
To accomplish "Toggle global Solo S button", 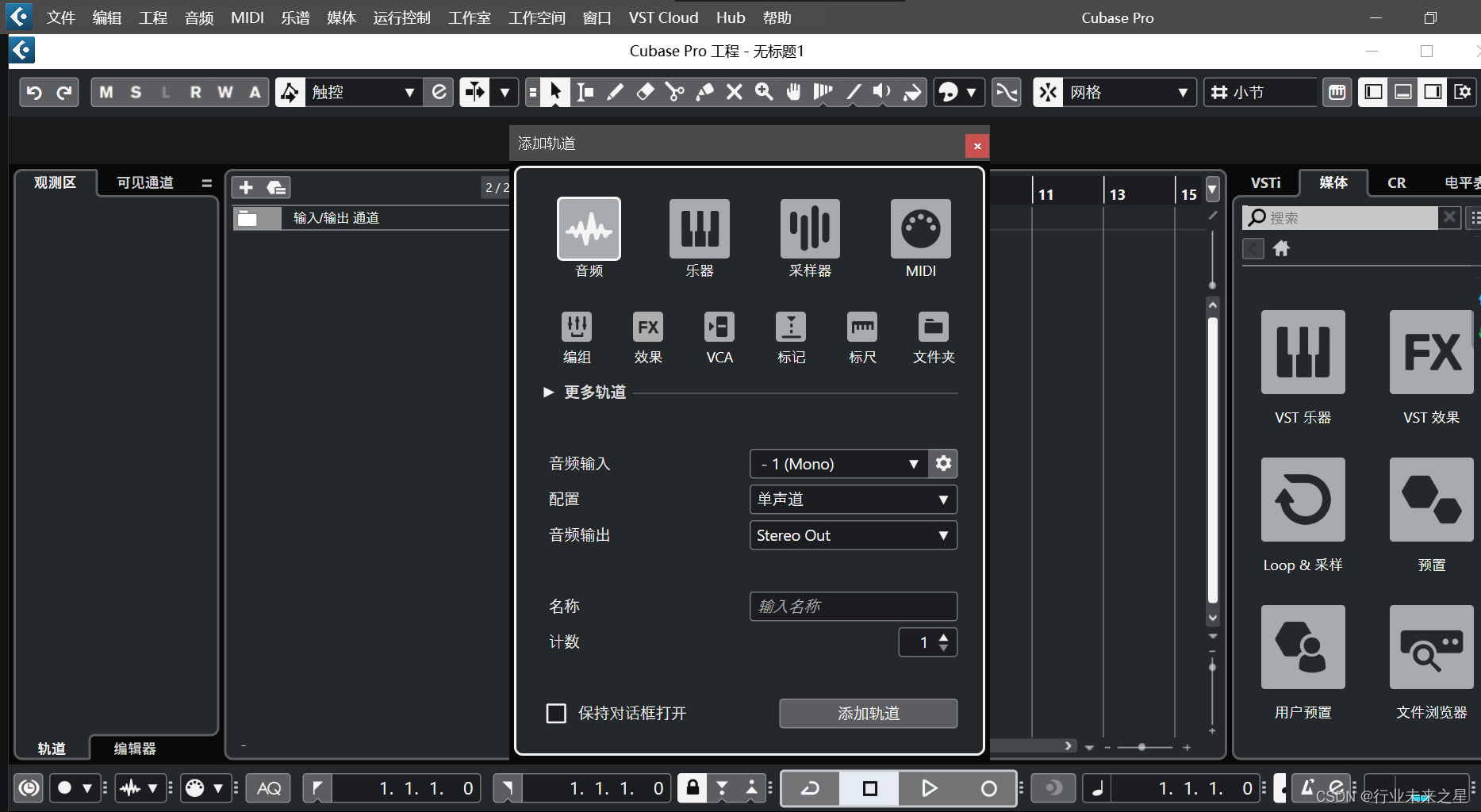I will point(136,92).
